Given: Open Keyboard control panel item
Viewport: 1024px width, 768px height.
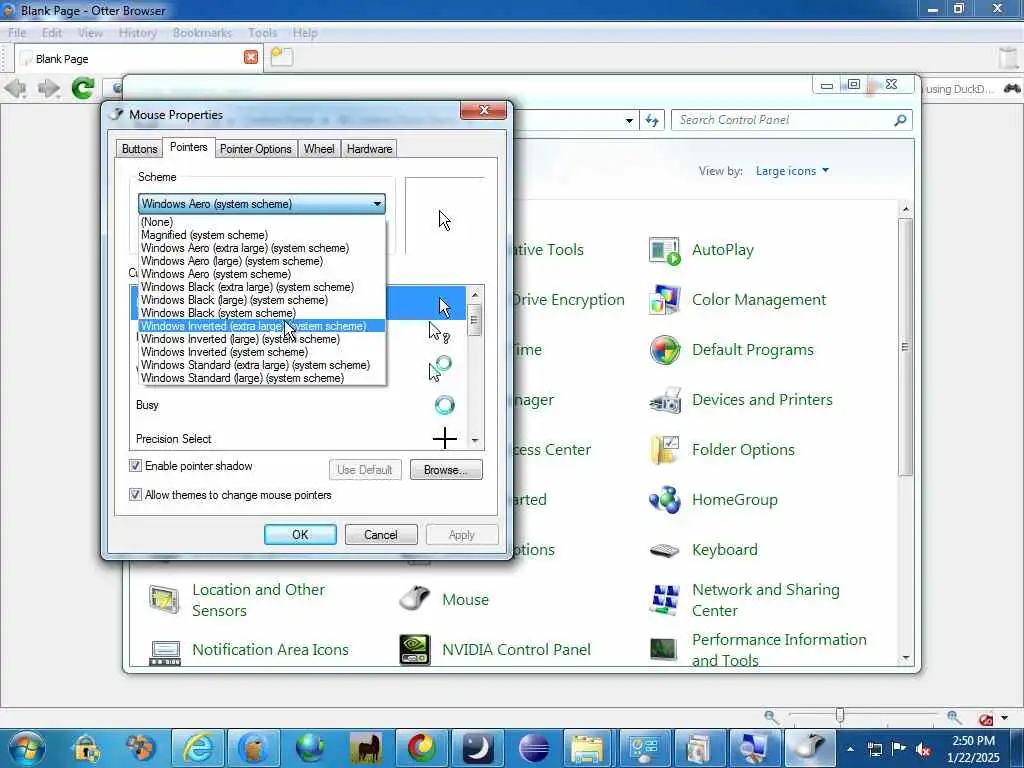Looking at the screenshot, I should 703,550.
